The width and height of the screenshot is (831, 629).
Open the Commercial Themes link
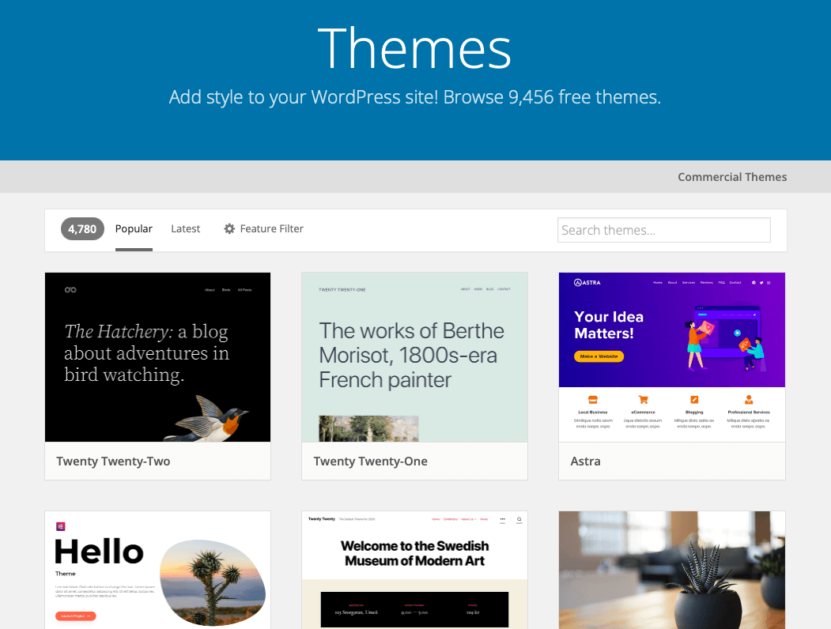click(732, 177)
